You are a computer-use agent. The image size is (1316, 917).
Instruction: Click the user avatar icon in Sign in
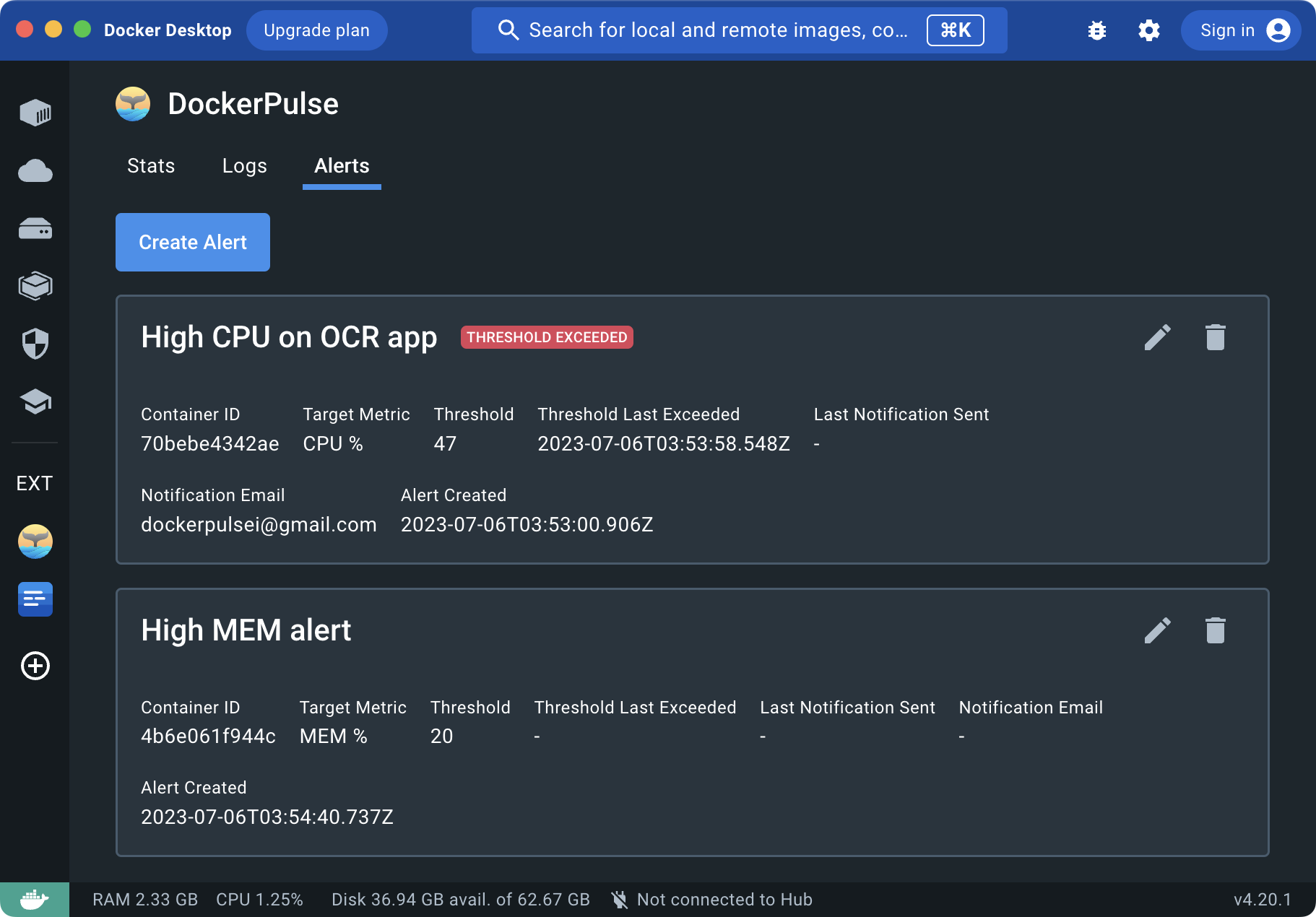tap(1278, 30)
